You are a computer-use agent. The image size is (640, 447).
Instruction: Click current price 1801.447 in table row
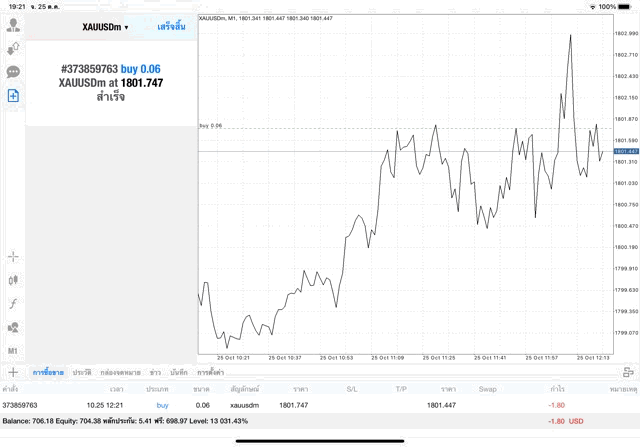coord(441,405)
